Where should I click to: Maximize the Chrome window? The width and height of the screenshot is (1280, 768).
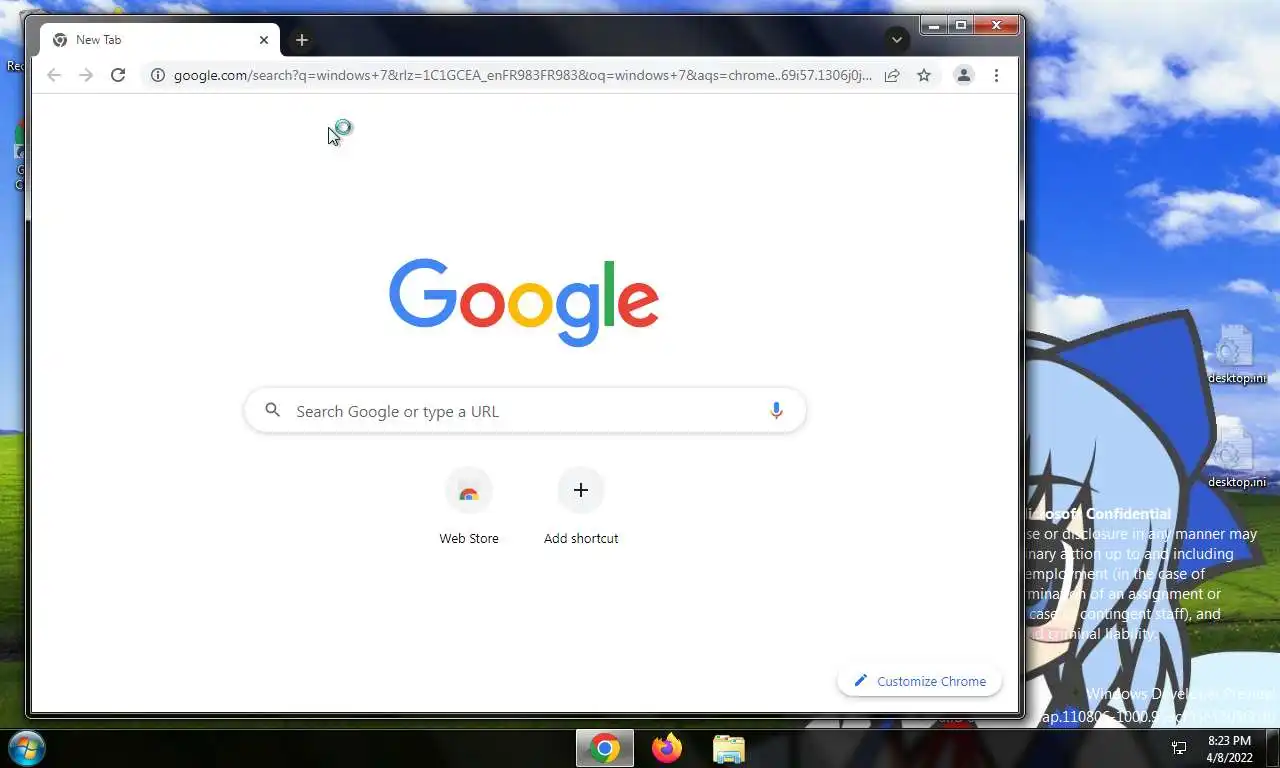[961, 25]
